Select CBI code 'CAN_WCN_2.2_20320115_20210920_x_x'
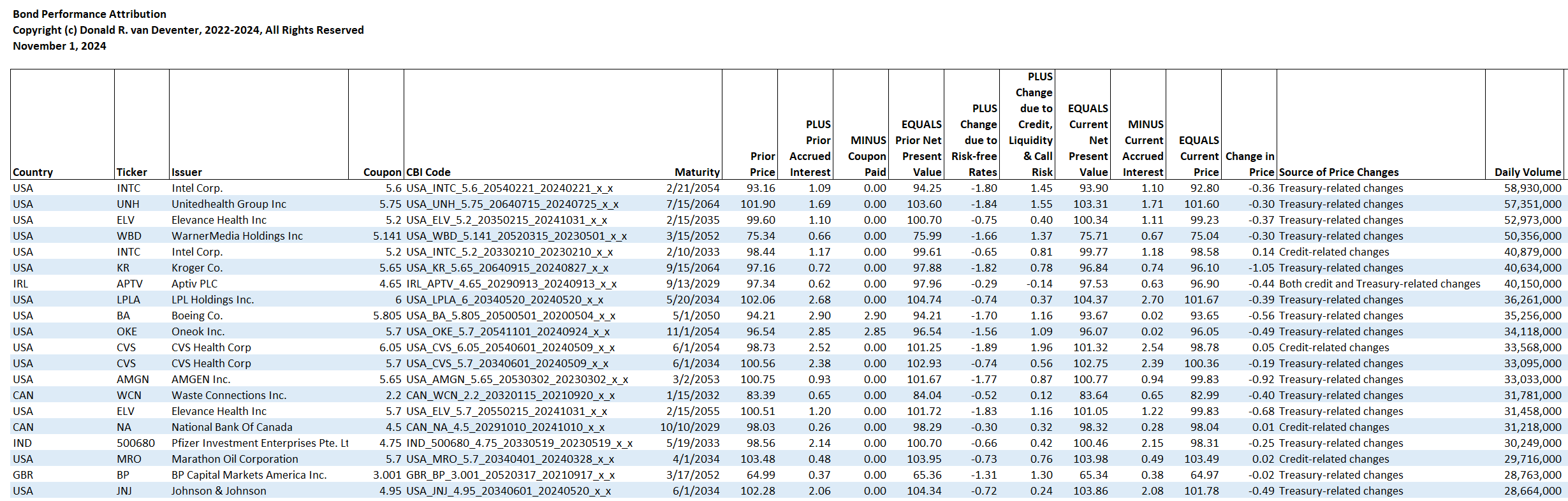1568x501 pixels. click(510, 396)
